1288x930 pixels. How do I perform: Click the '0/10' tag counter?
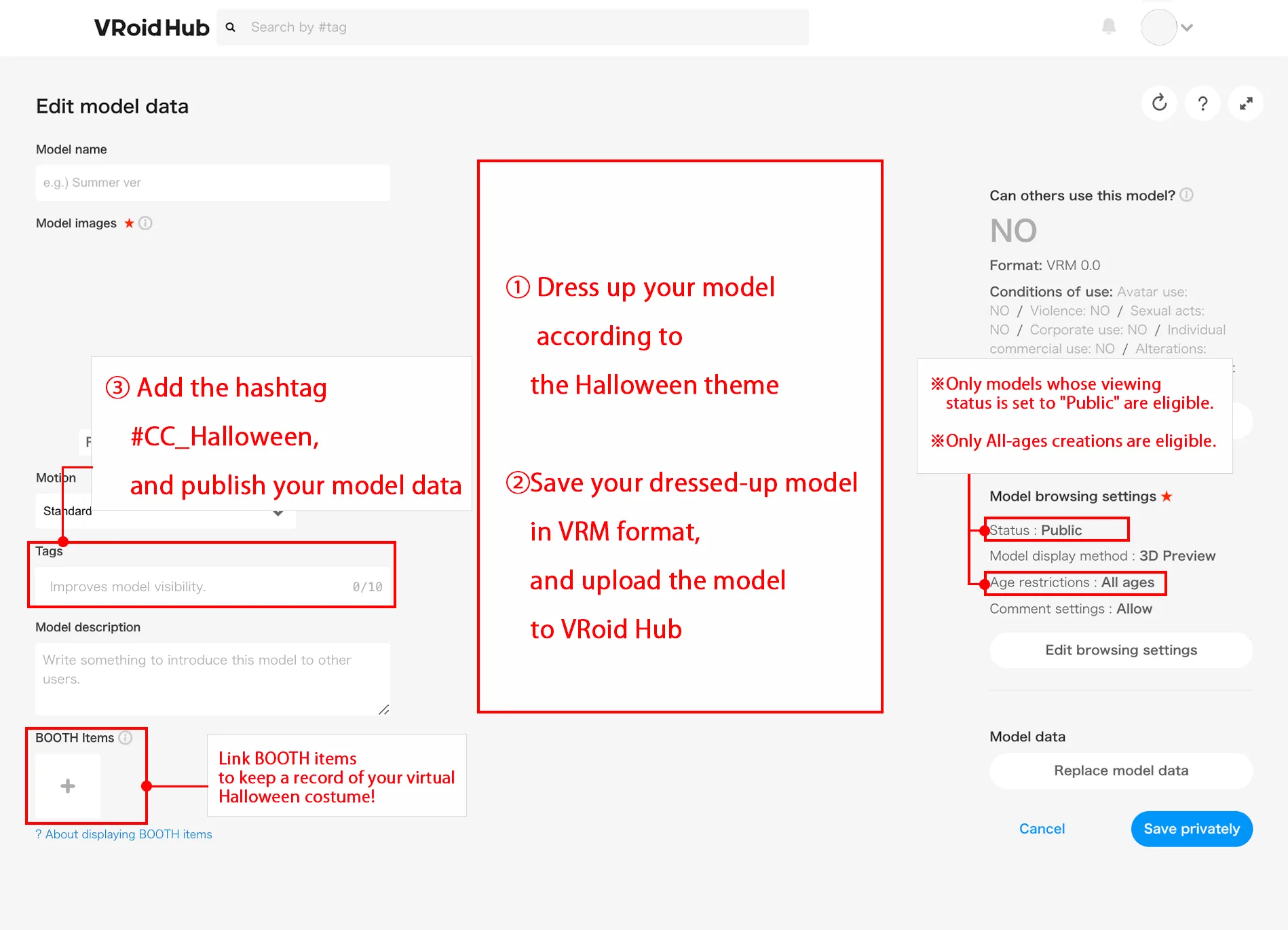coord(367,587)
